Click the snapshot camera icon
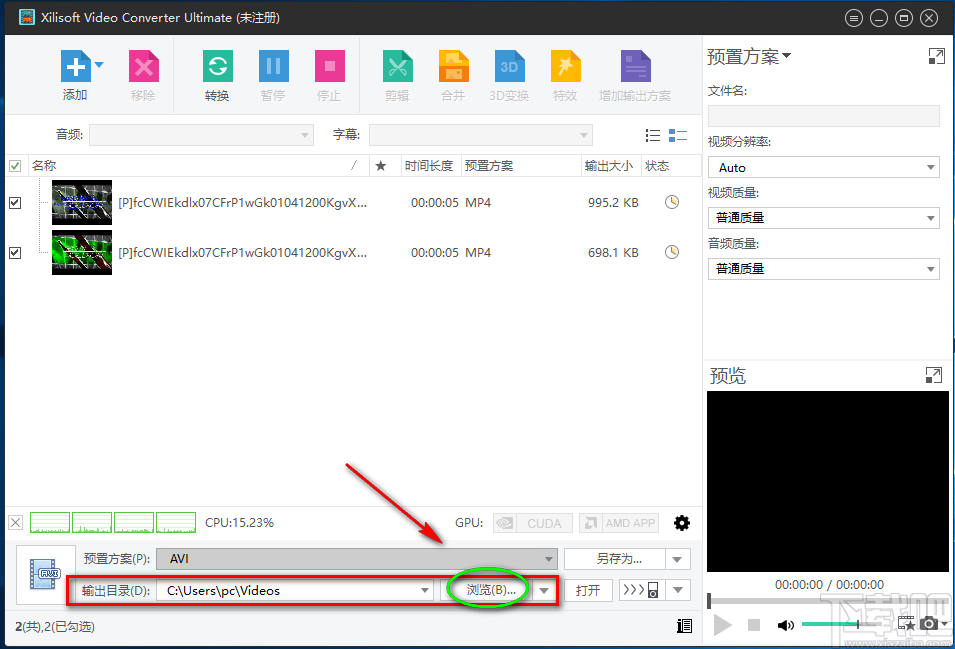This screenshot has height=649, width=955. pos(929,623)
